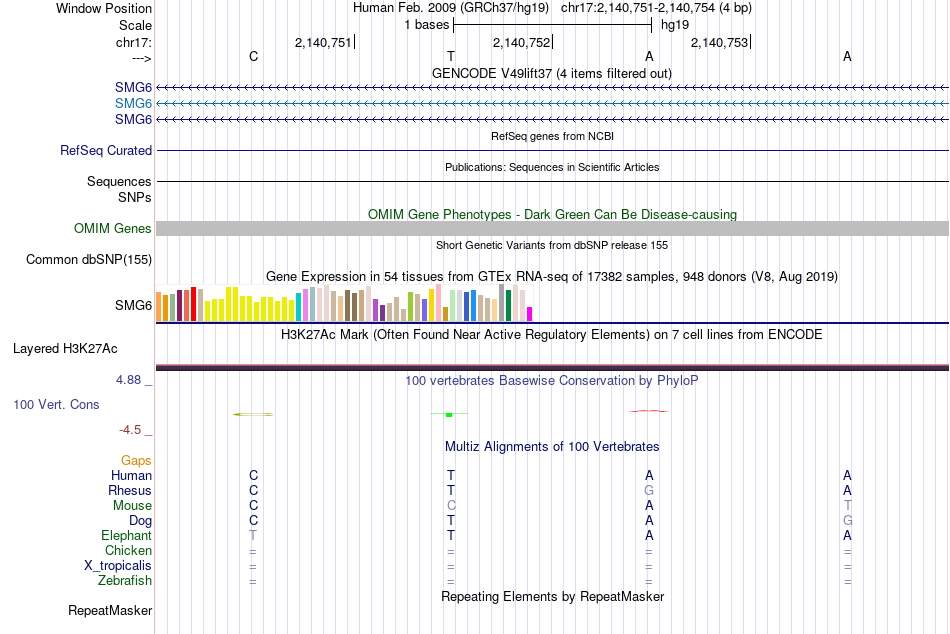Screen dimensions: 950x634
Task: Click the PhyloP Basewise Conservation title
Action: pyautogui.click(x=552, y=381)
